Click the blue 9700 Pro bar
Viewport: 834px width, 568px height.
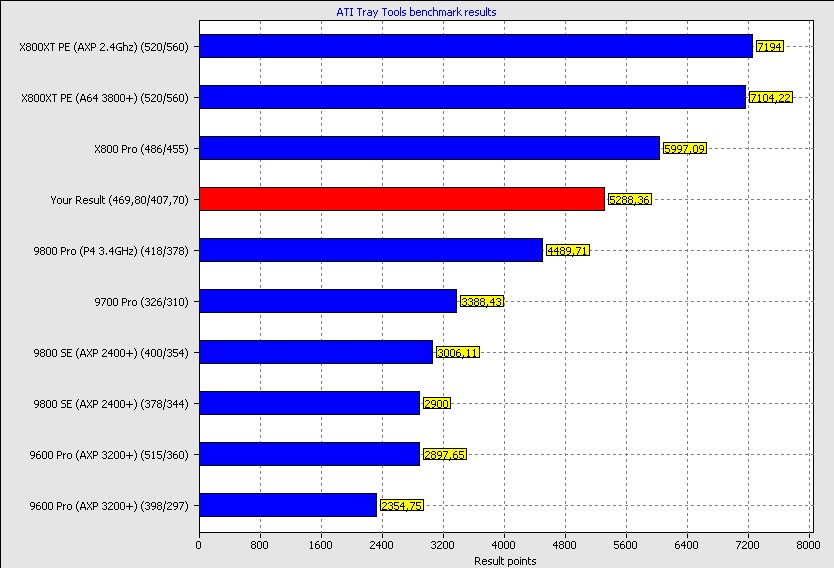coord(328,301)
